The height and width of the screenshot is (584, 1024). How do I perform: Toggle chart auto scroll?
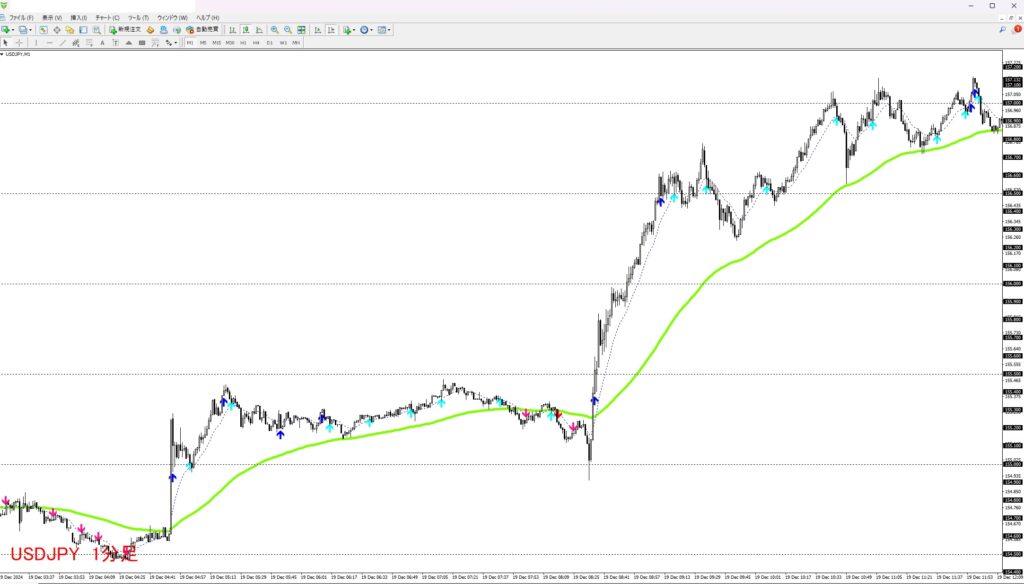point(317,30)
